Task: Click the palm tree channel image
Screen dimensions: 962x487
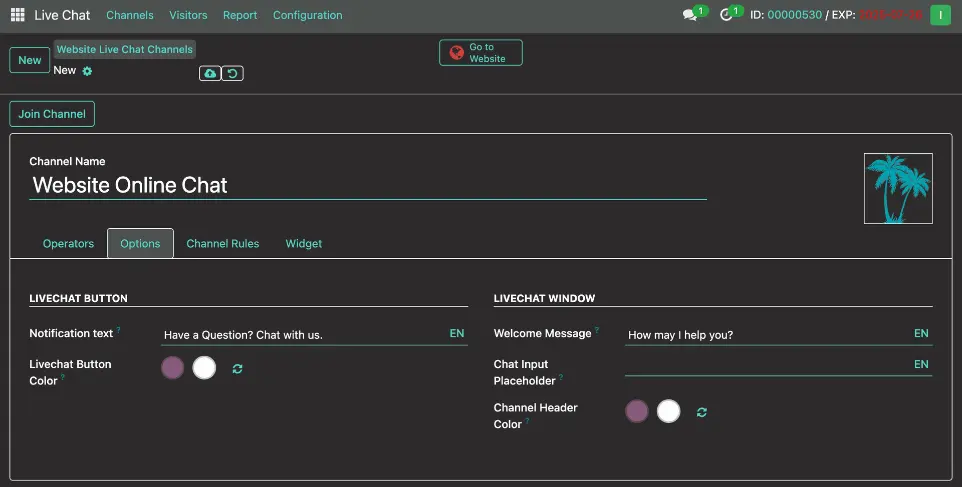Action: click(898, 188)
